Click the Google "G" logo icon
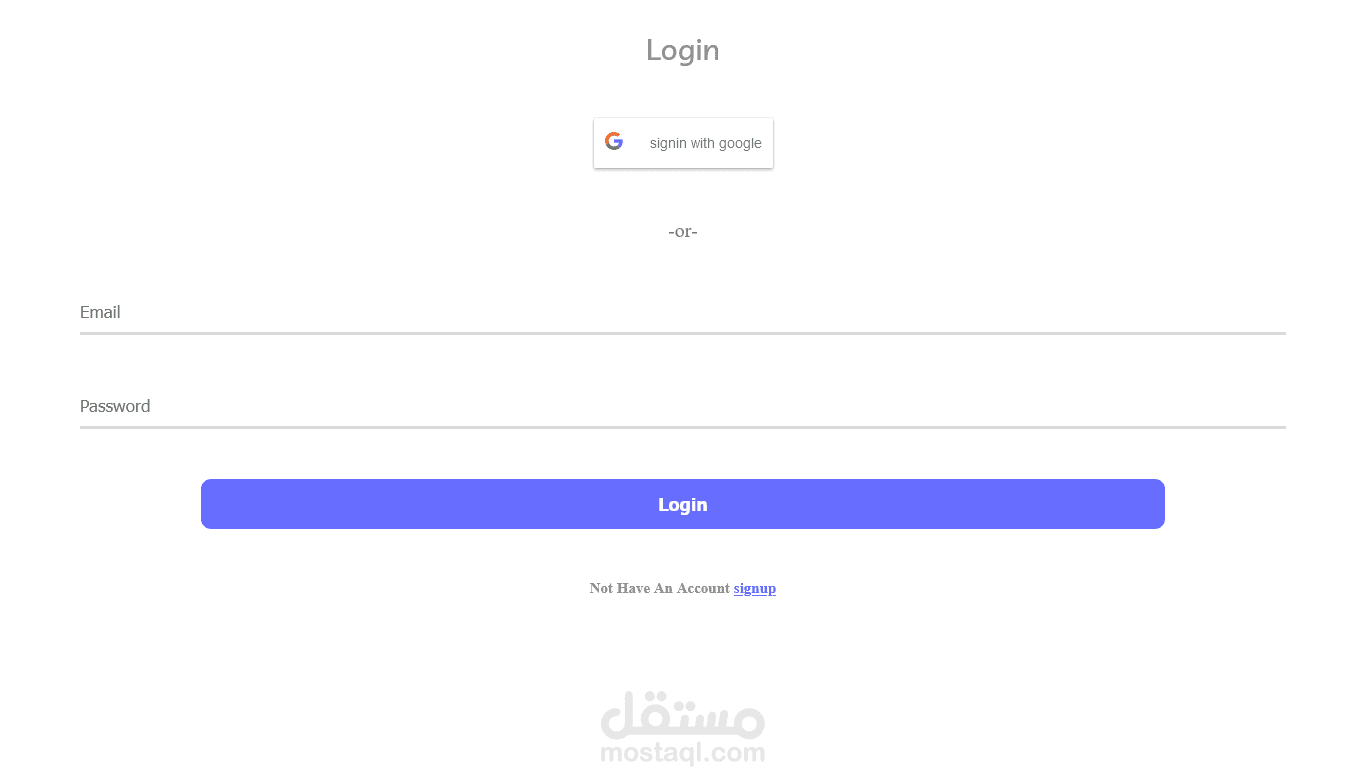The height and width of the screenshot is (783, 1366). click(614, 142)
